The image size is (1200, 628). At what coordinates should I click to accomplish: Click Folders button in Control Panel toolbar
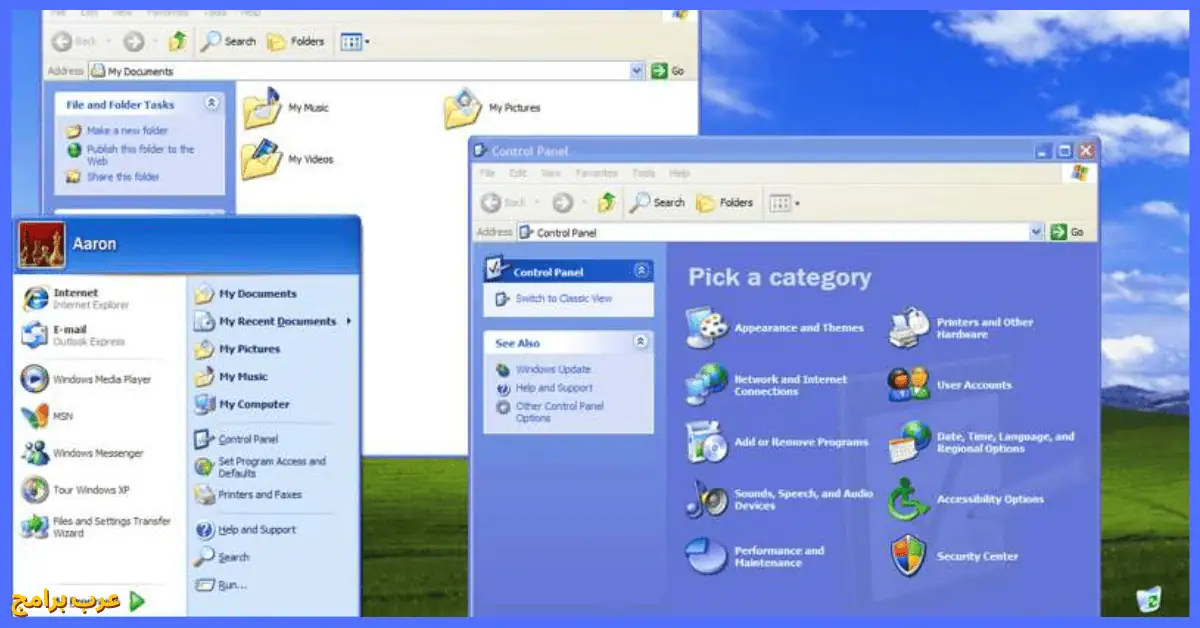tap(725, 203)
